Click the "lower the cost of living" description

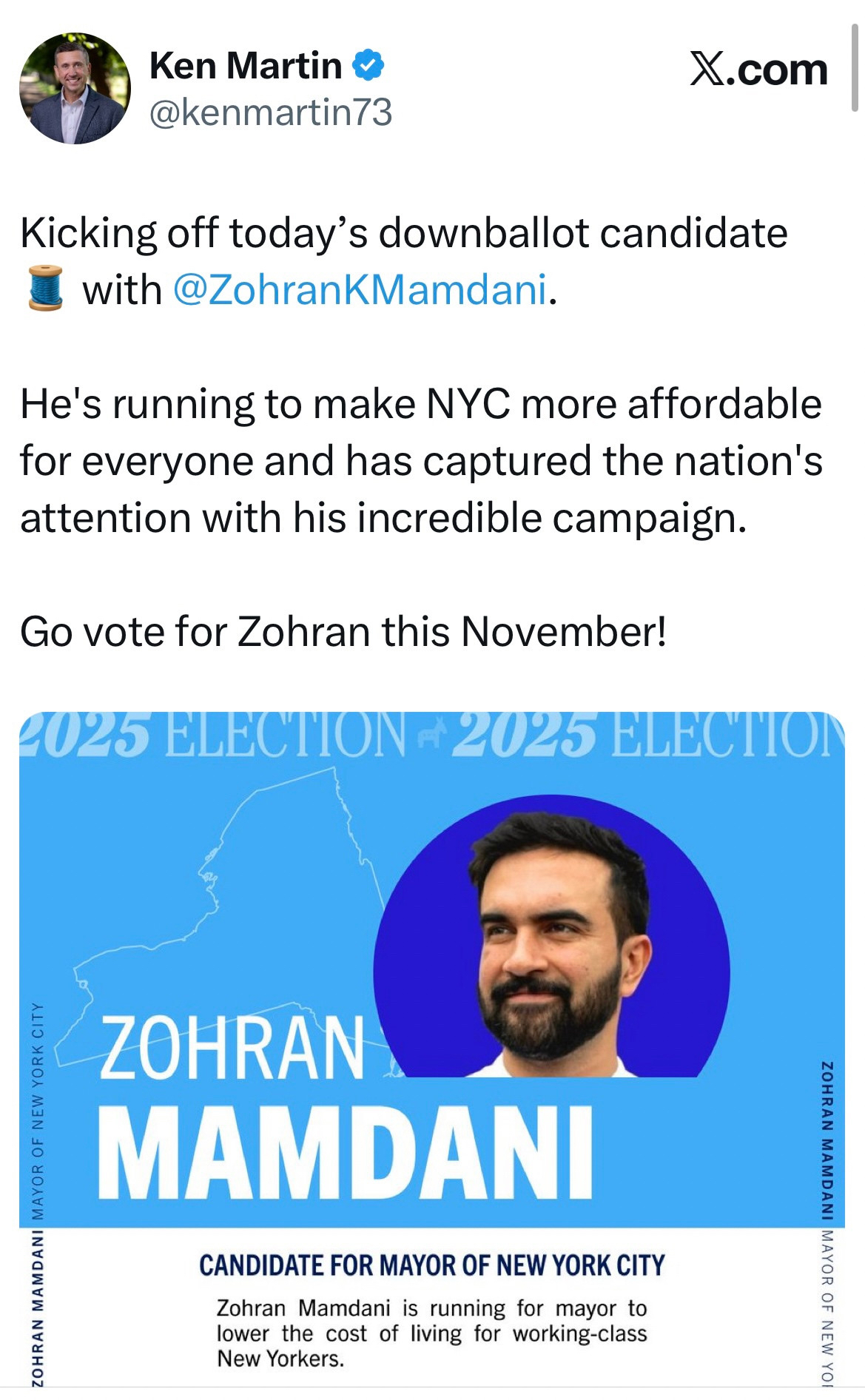pos(431,1333)
